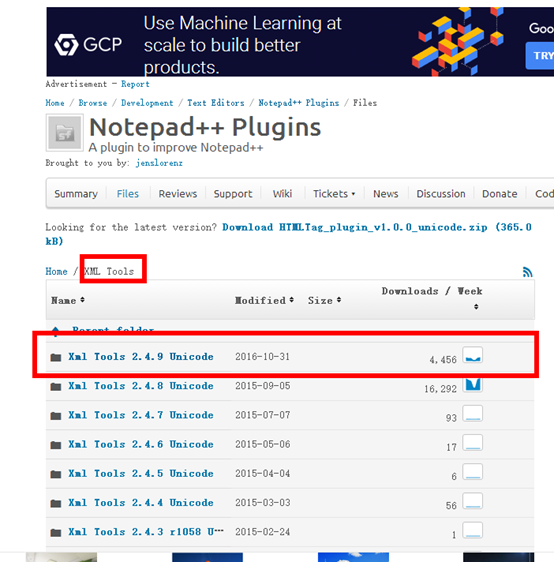Open Xml Tools 2.4.3 r1058 folder
This screenshot has height=562, width=554.
coord(146,532)
